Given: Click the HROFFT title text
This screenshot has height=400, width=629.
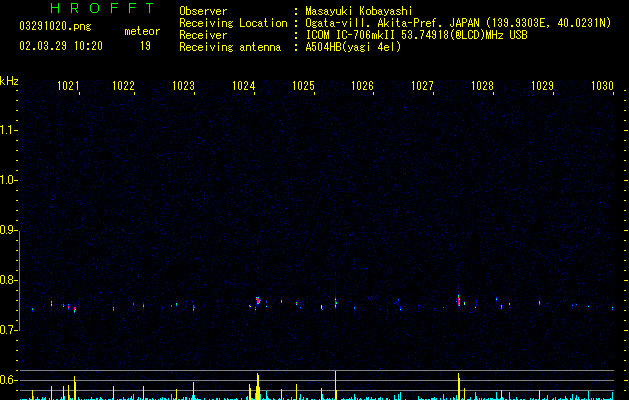Looking at the screenshot, I should (102, 8).
